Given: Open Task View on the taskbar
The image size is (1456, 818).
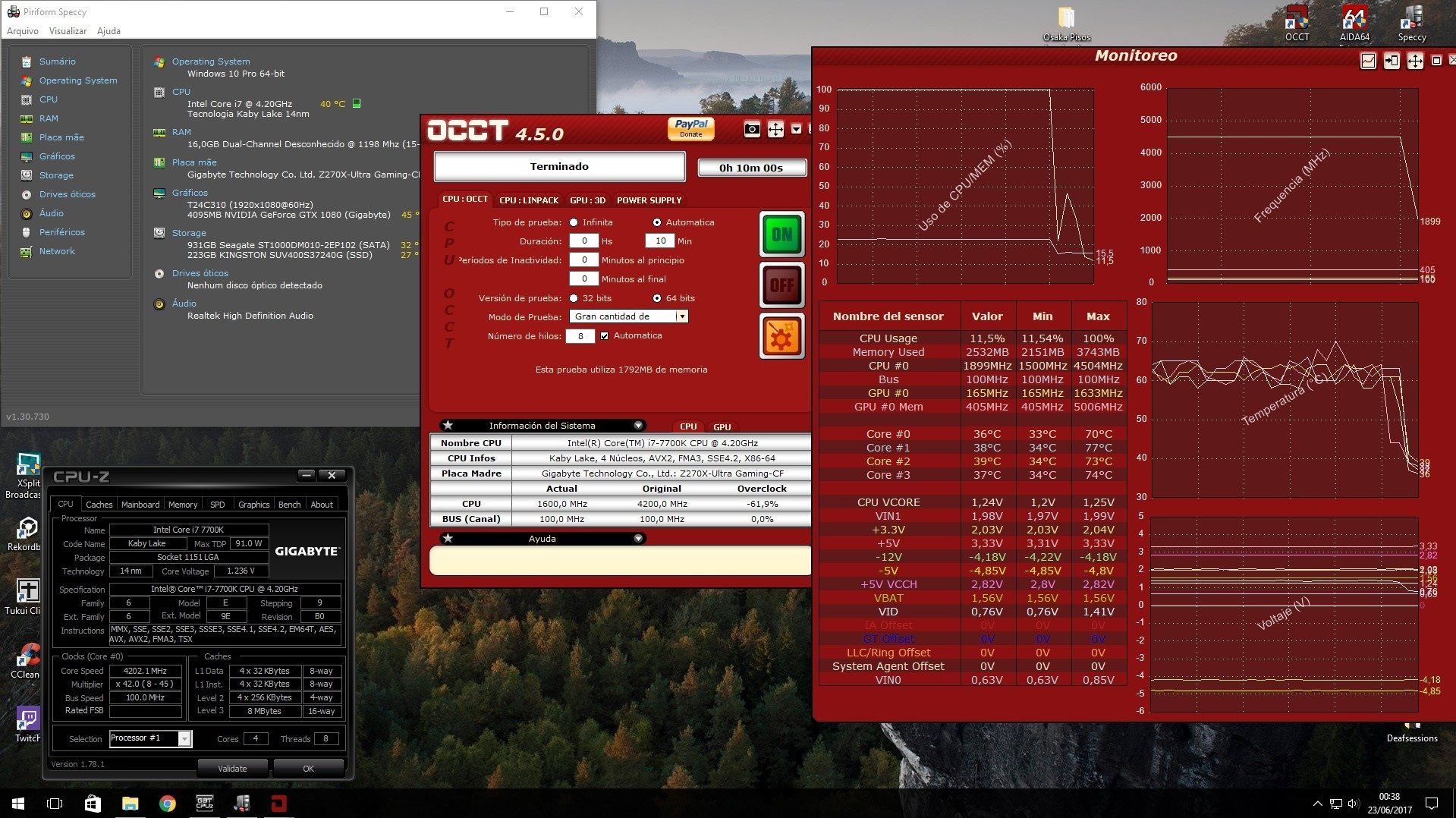Looking at the screenshot, I should (55, 804).
